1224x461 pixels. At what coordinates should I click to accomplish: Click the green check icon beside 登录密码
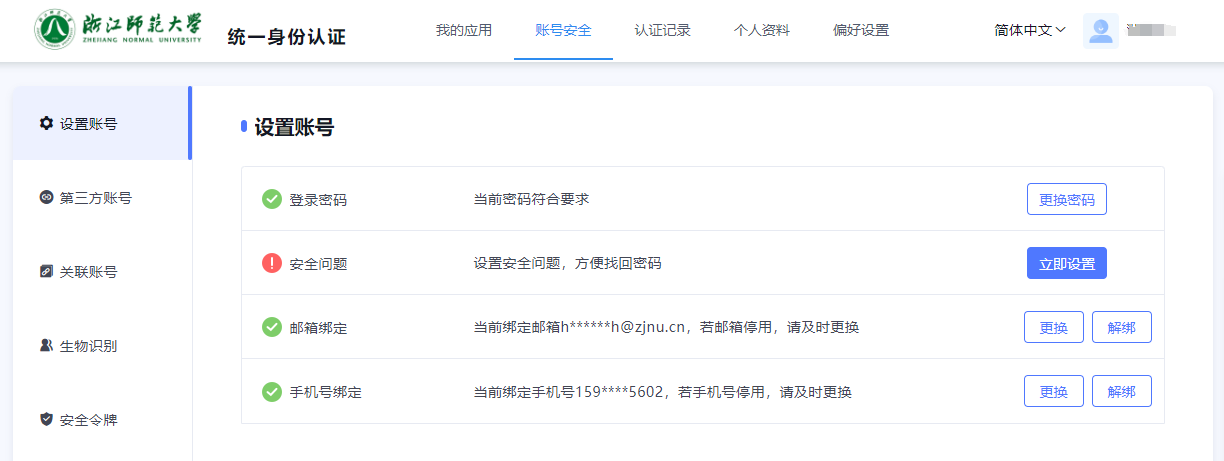point(272,199)
